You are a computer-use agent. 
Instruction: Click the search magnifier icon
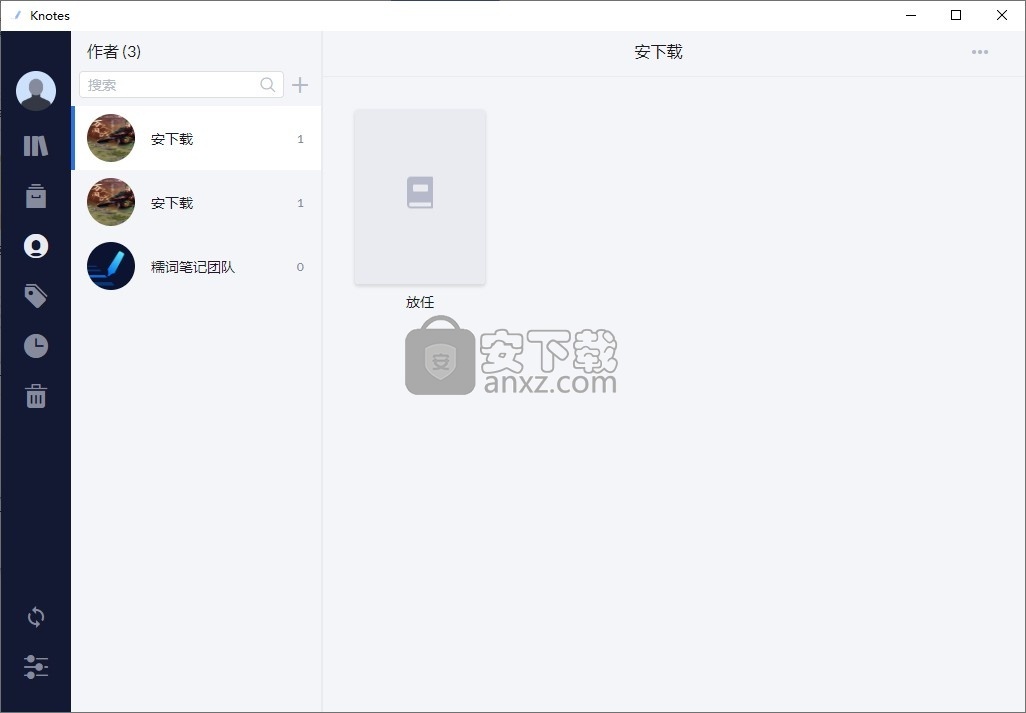[x=268, y=84]
